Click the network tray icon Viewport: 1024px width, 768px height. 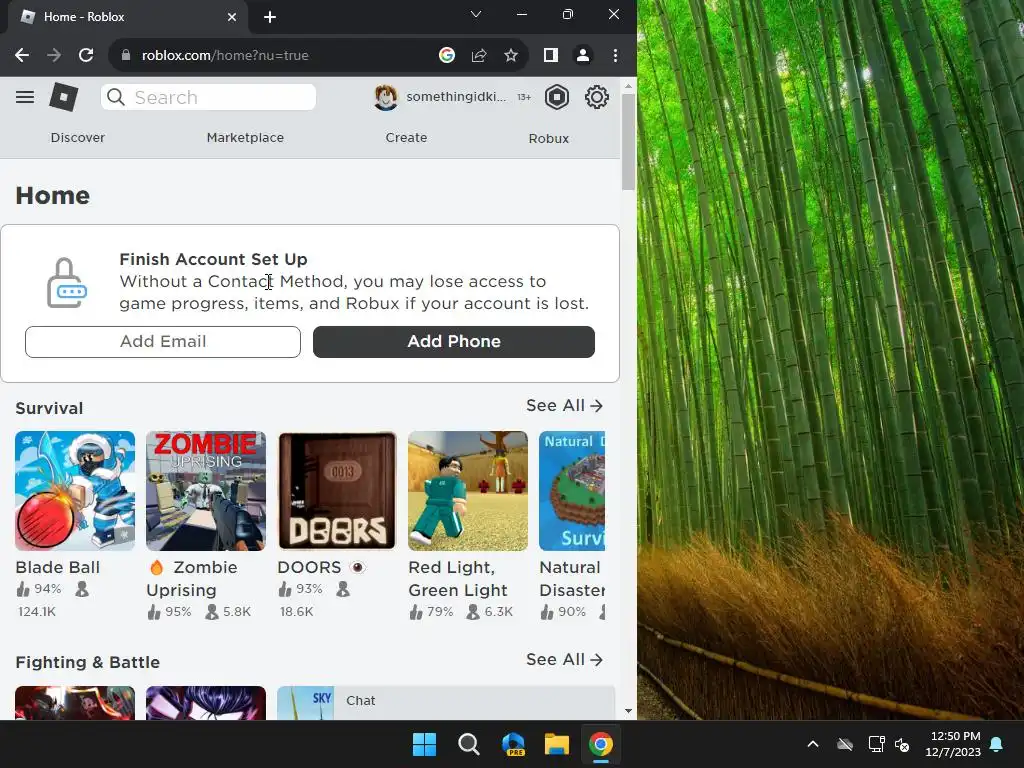click(876, 744)
